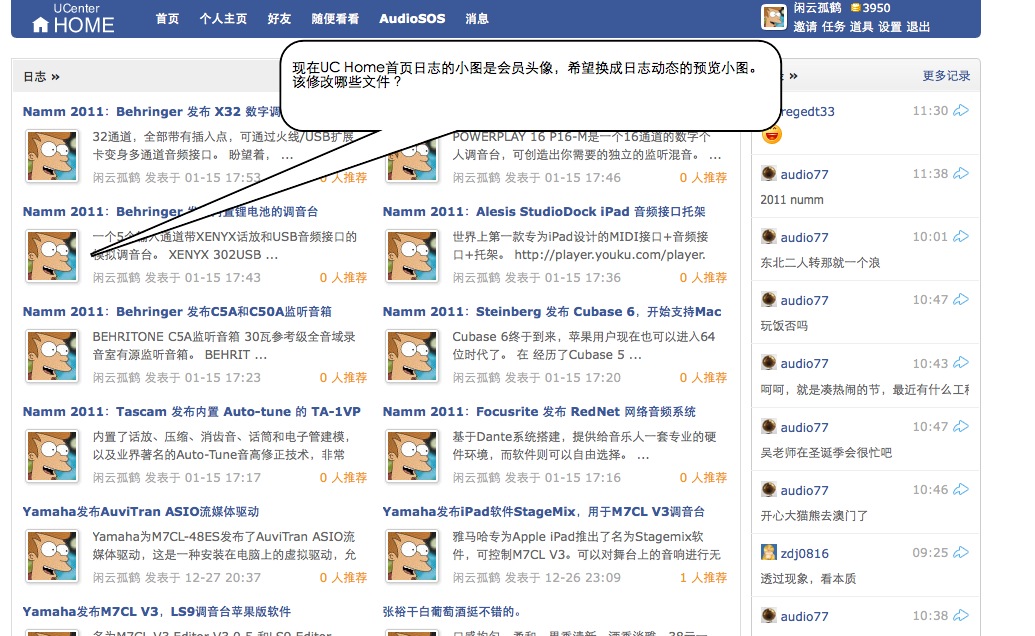
Task: Click reply arrow icon at 10:43 record
Action: [961, 363]
